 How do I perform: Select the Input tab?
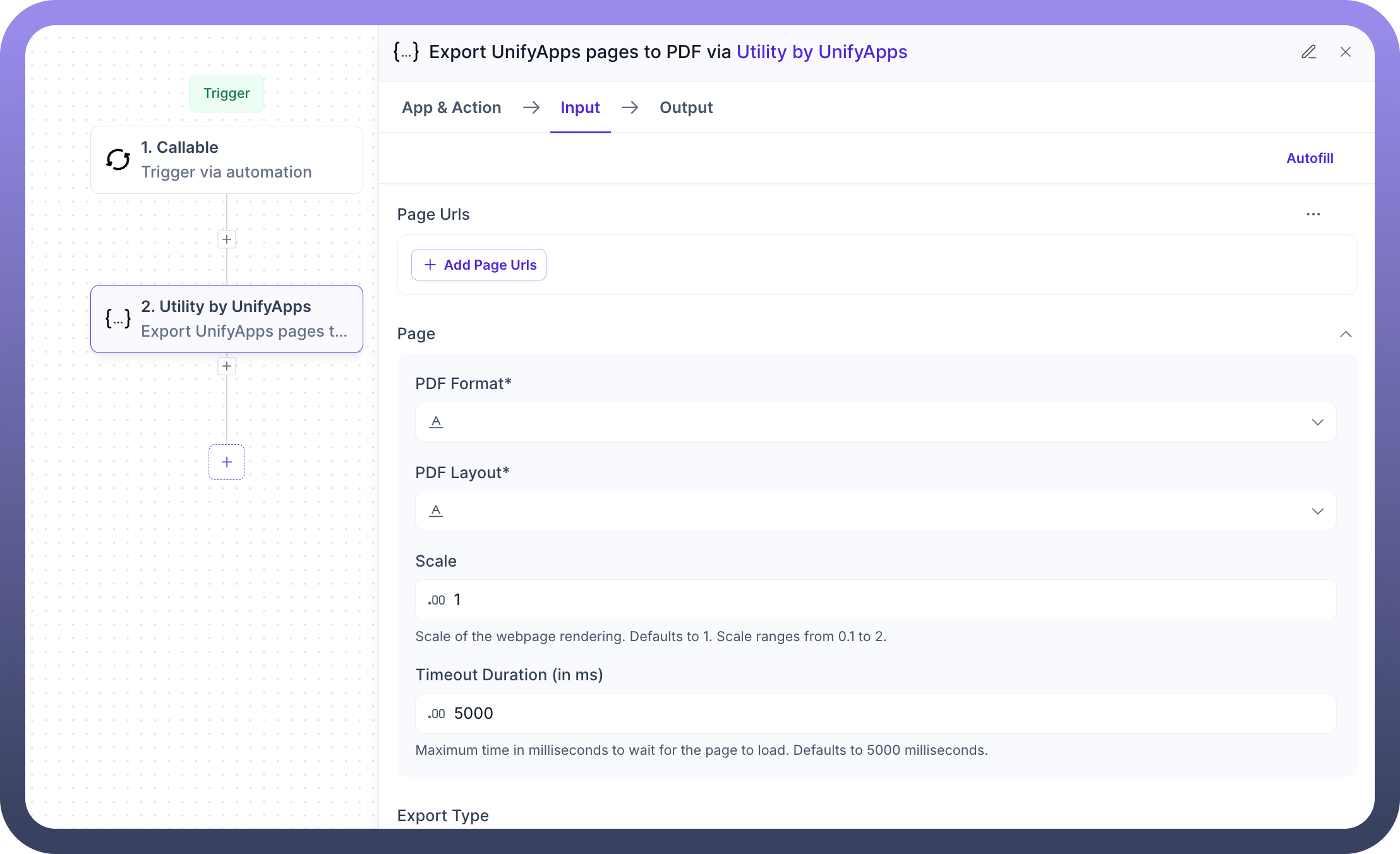pos(580,107)
